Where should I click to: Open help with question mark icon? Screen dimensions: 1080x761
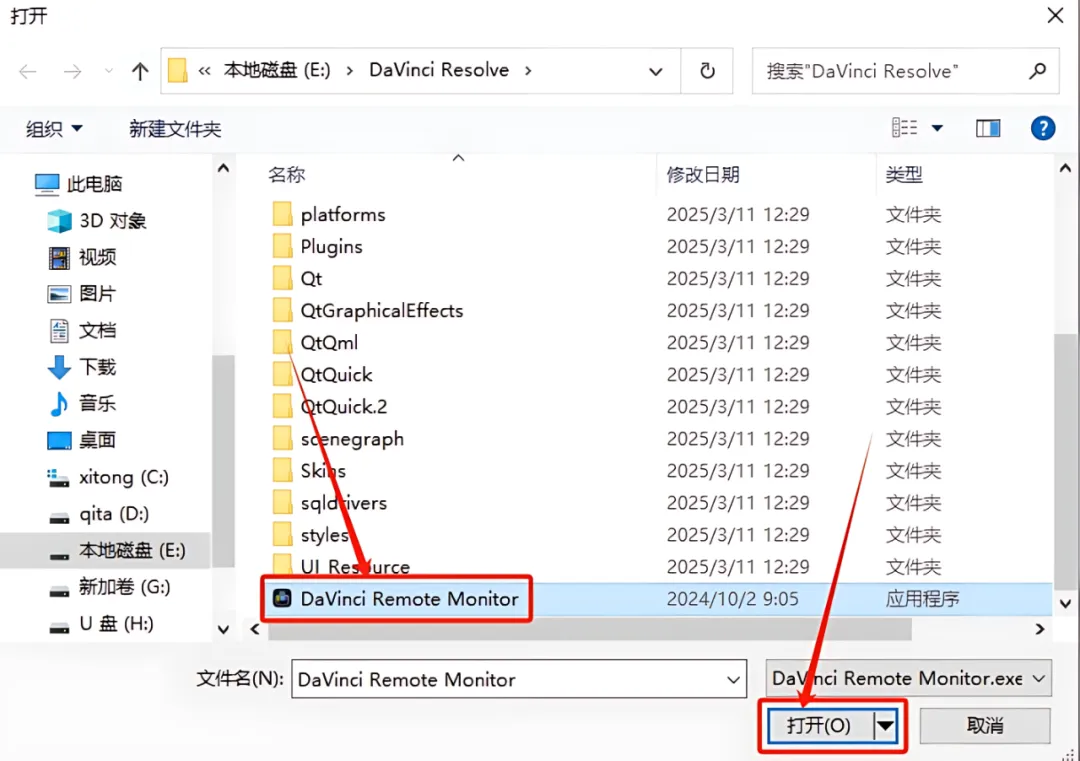(1043, 128)
